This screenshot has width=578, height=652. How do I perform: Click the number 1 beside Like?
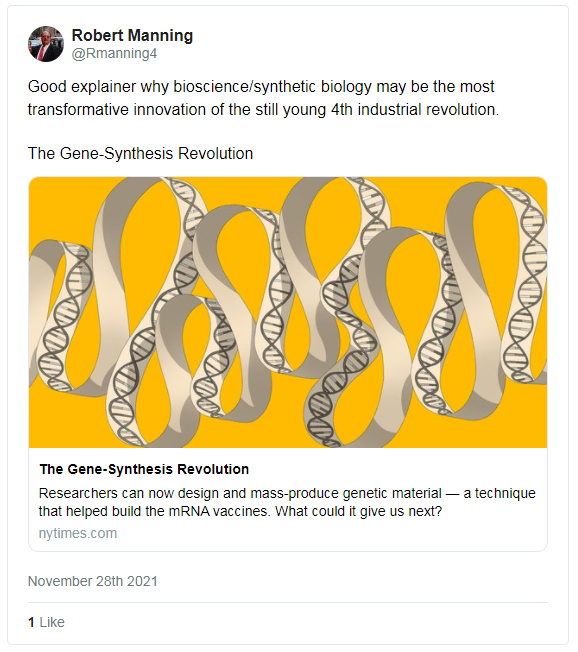pyautogui.click(x=31, y=622)
